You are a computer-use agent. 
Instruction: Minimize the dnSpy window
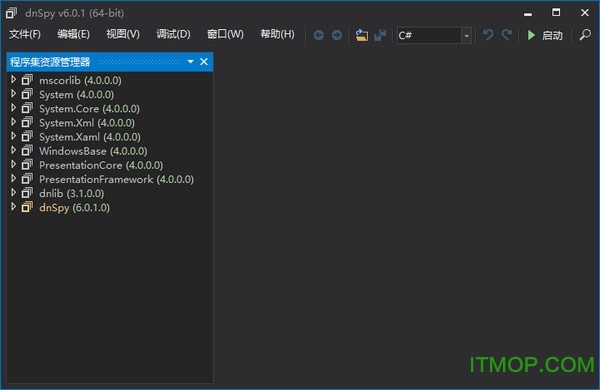(528, 13)
